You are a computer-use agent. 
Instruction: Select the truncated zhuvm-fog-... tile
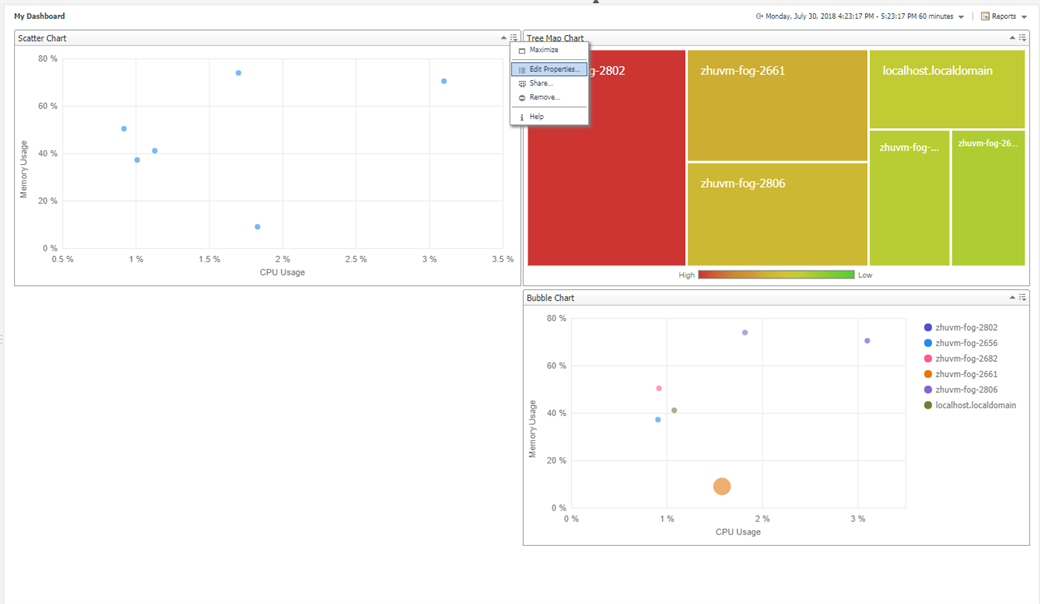pos(909,198)
